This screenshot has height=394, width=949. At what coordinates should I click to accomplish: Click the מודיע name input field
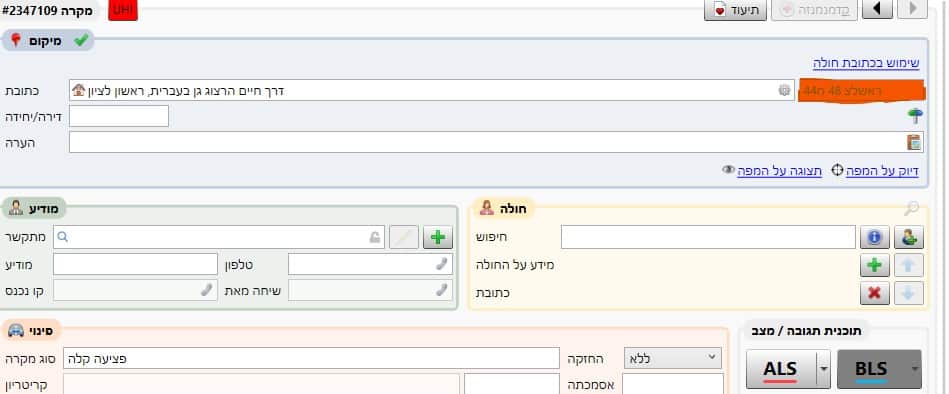[x=135, y=264]
